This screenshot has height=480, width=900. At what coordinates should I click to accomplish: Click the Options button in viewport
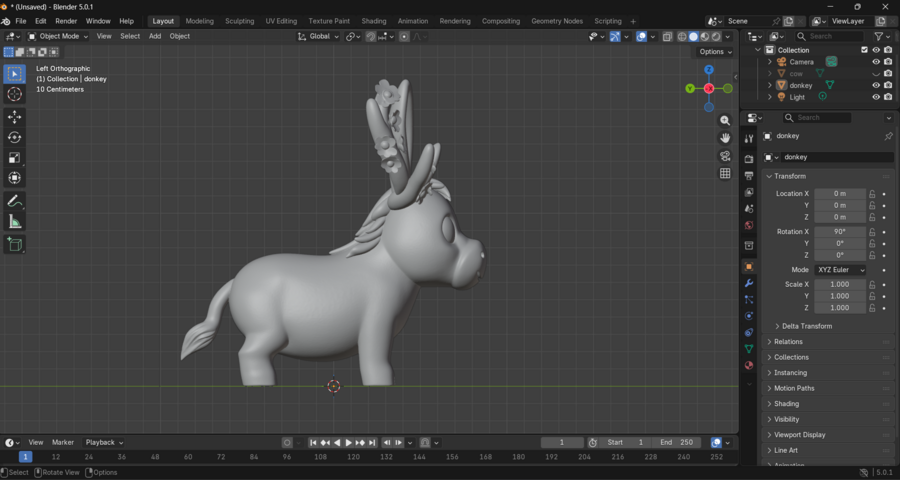point(715,52)
